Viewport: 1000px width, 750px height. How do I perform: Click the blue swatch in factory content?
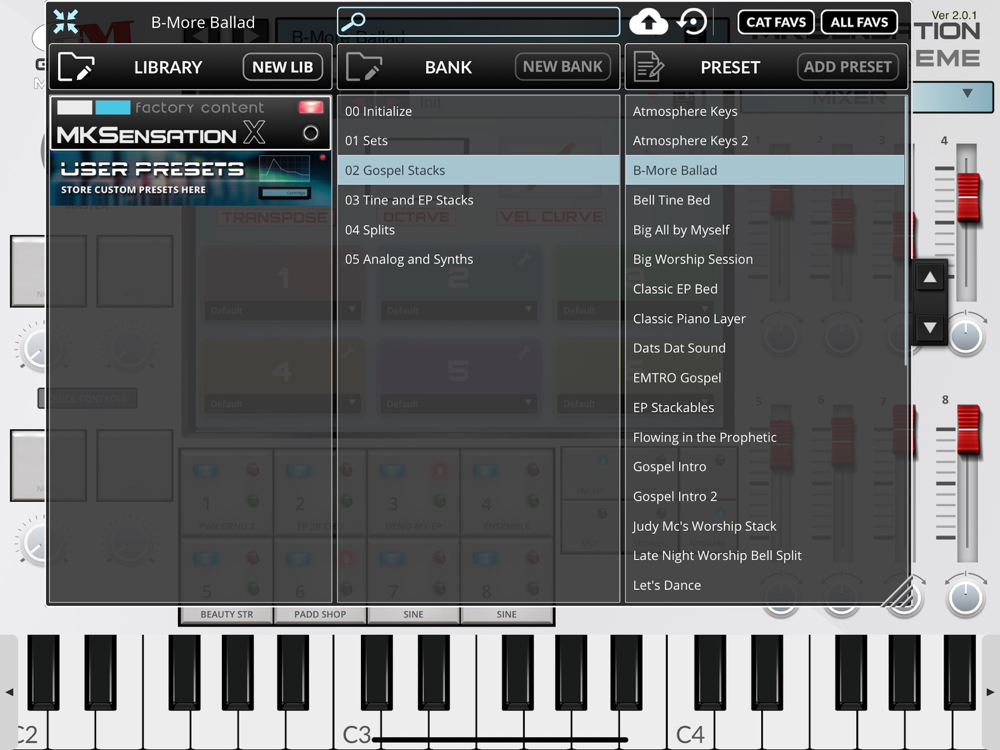point(113,107)
